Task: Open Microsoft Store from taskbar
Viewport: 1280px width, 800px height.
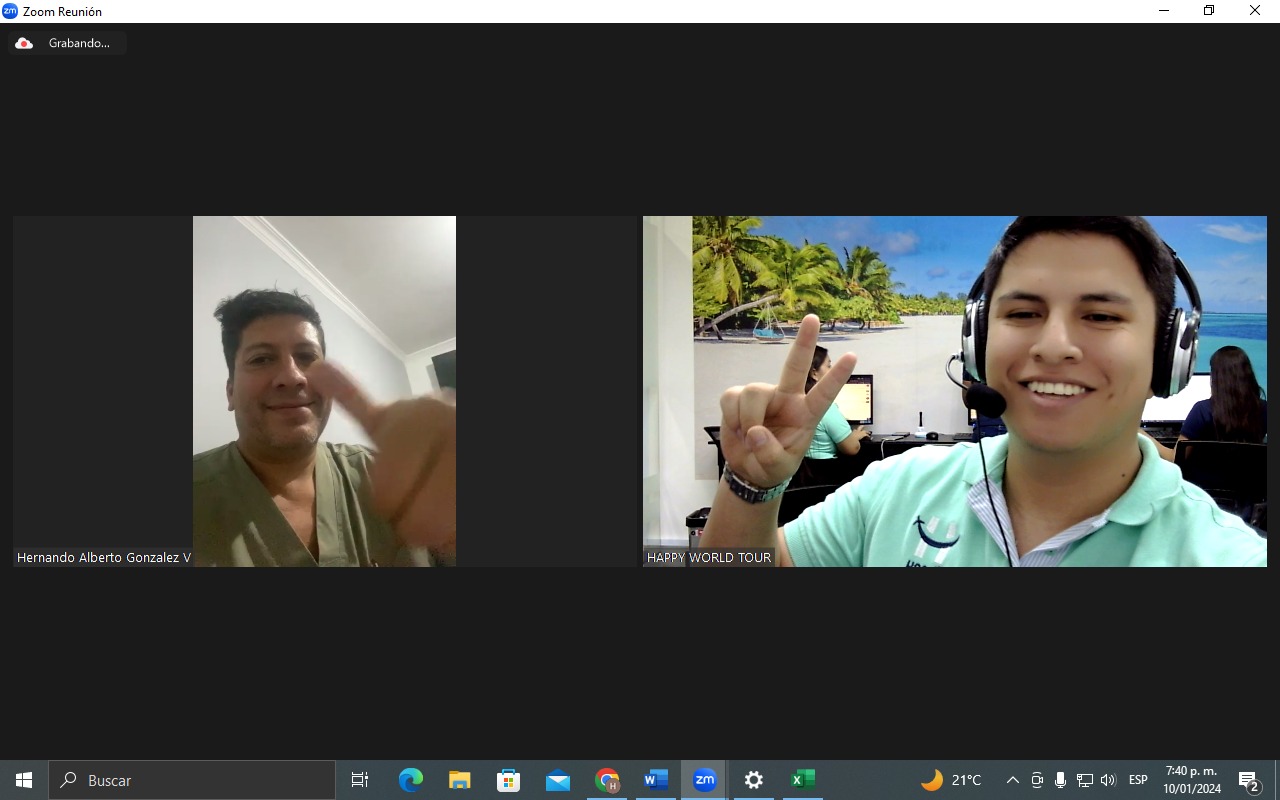Action: pos(508,780)
